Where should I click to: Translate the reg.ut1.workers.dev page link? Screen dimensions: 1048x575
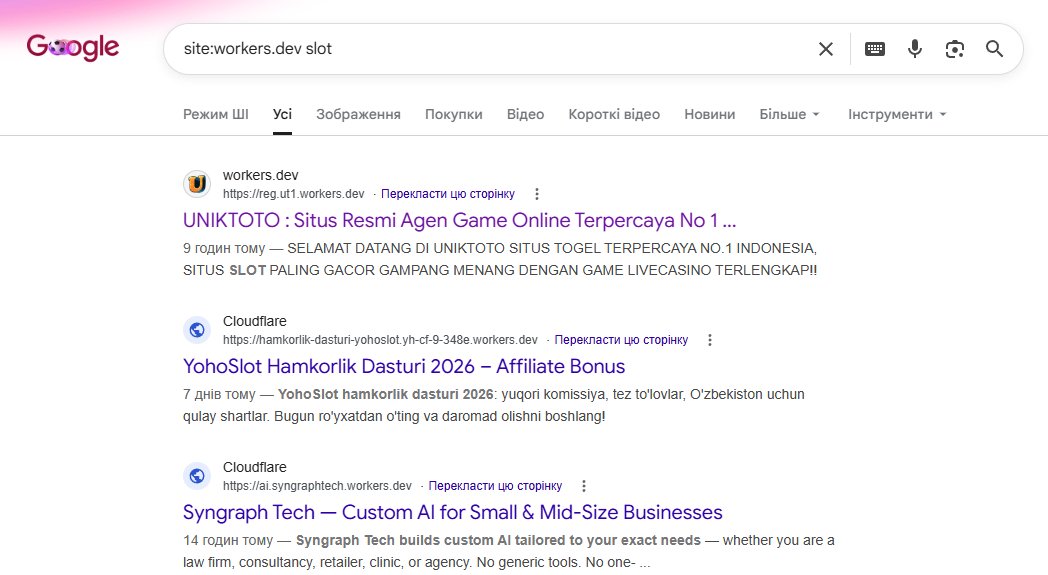pyautogui.click(x=448, y=194)
